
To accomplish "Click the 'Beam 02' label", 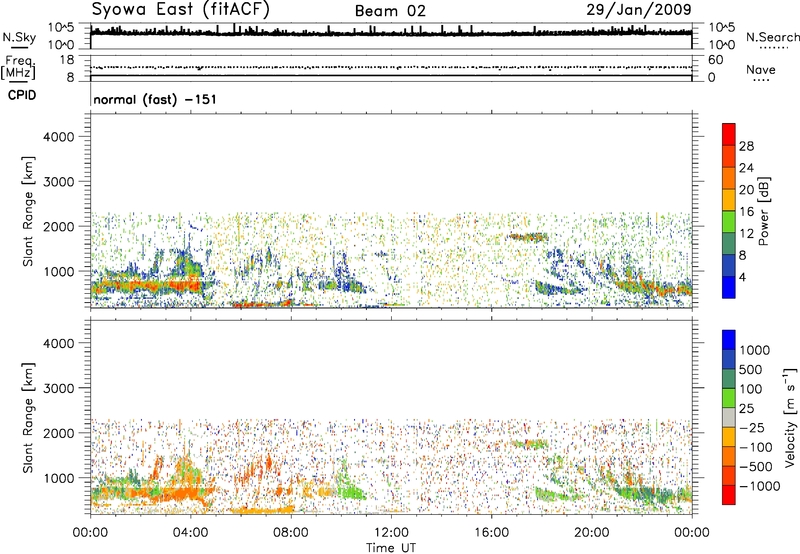I will (x=390, y=11).
